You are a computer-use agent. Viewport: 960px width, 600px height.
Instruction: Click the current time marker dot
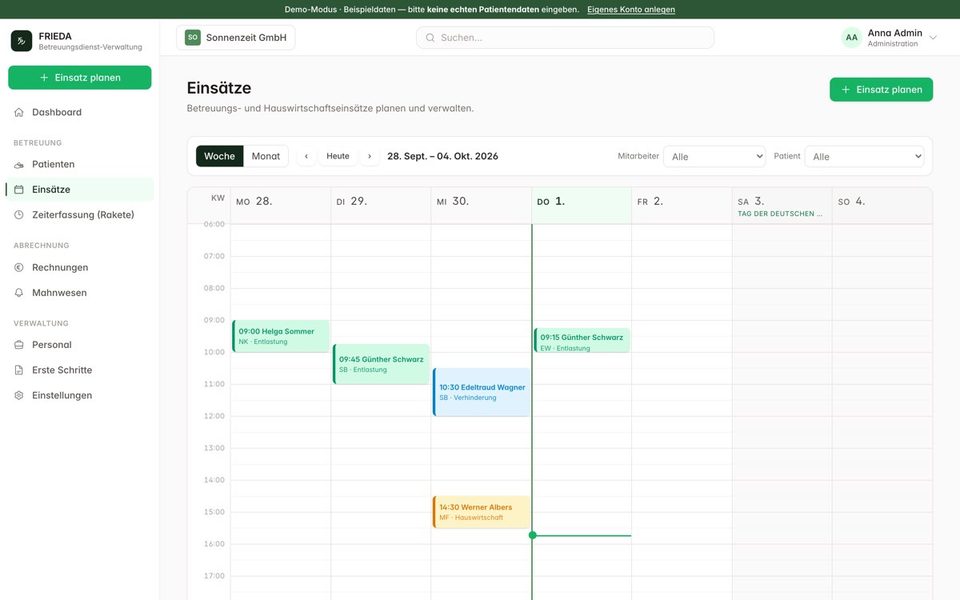[533, 535]
